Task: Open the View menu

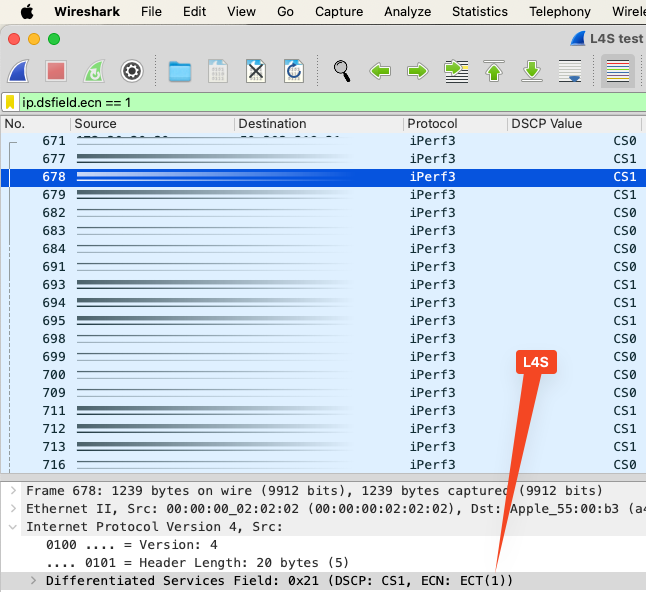Action: coord(241,12)
